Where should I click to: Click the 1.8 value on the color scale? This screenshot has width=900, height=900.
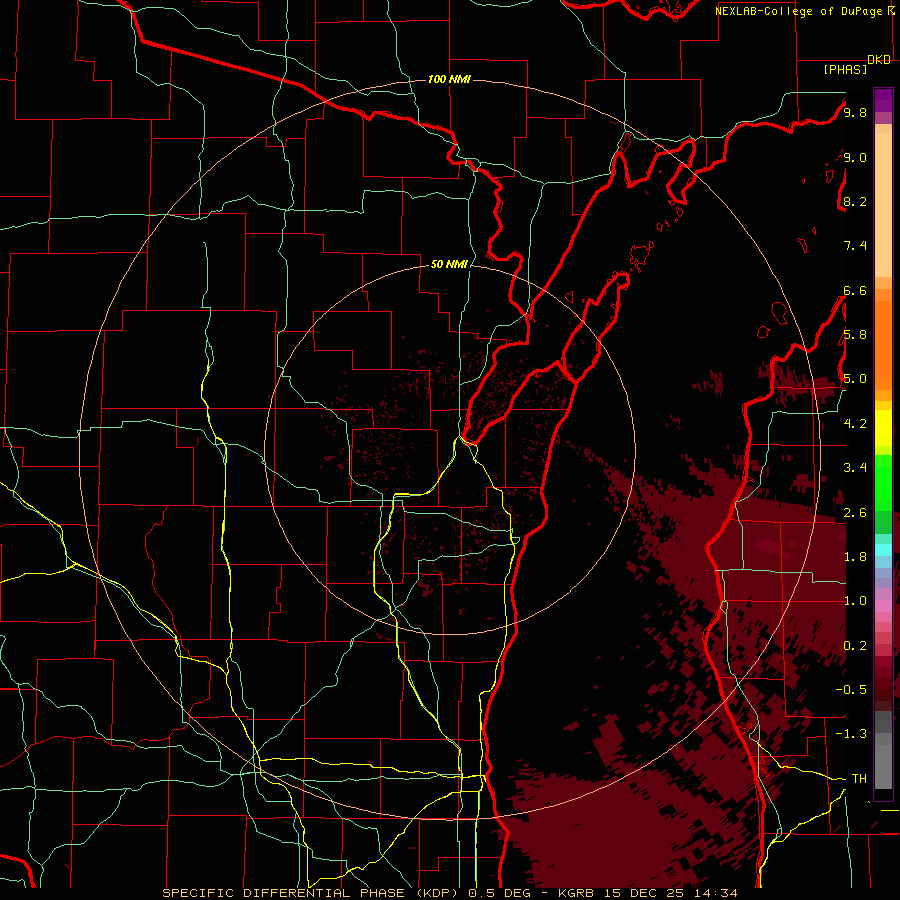point(855,557)
